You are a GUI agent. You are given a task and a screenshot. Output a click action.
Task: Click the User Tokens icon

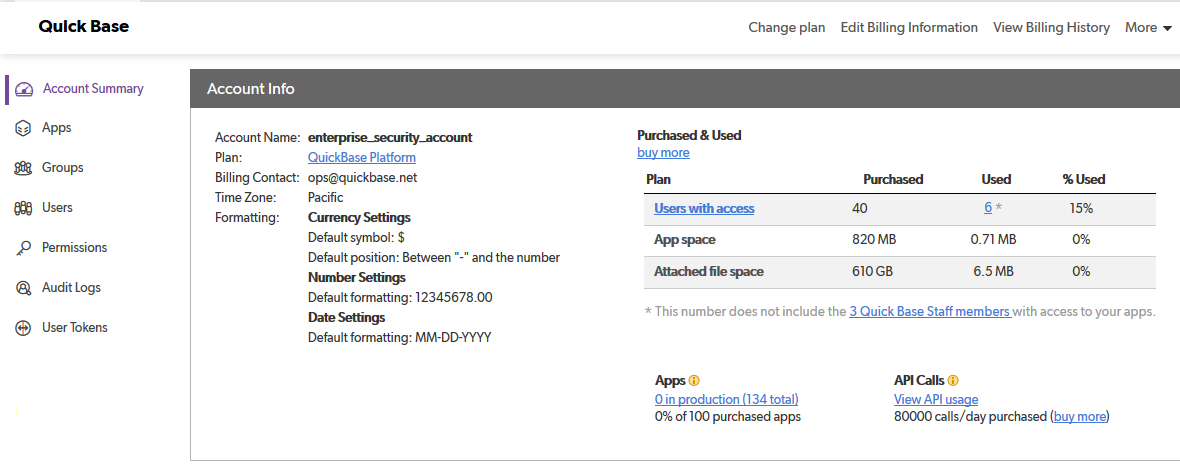[23, 328]
